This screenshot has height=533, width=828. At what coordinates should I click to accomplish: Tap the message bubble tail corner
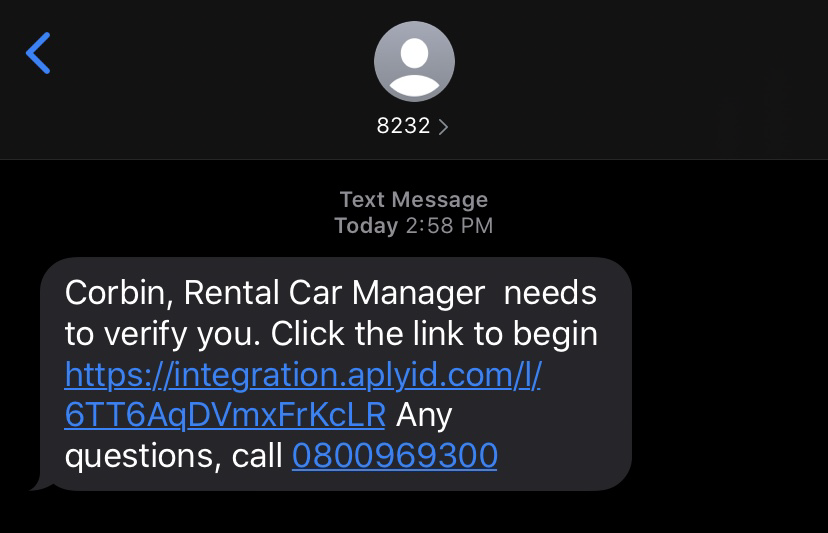coord(40,482)
